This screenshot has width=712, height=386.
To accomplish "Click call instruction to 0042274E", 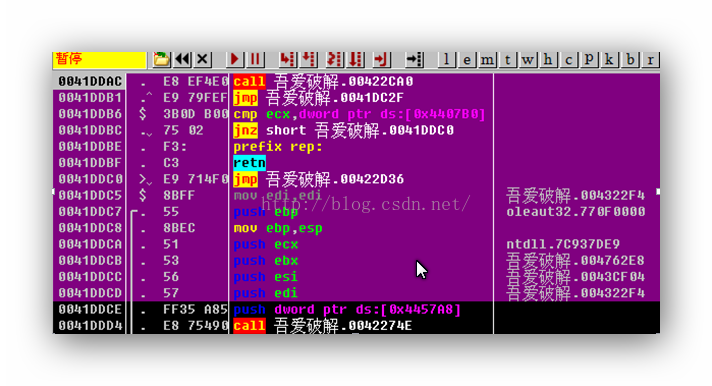I will (x=323, y=326).
